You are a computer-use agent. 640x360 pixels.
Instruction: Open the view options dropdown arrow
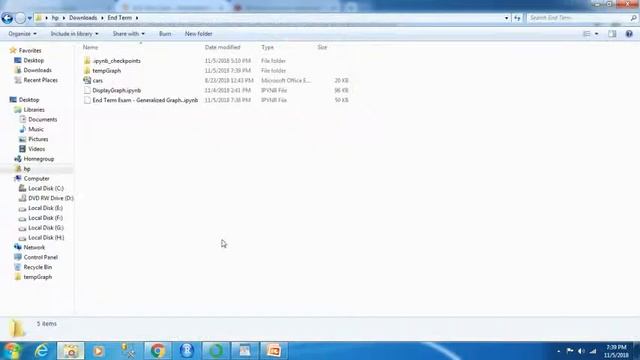[x=597, y=34]
